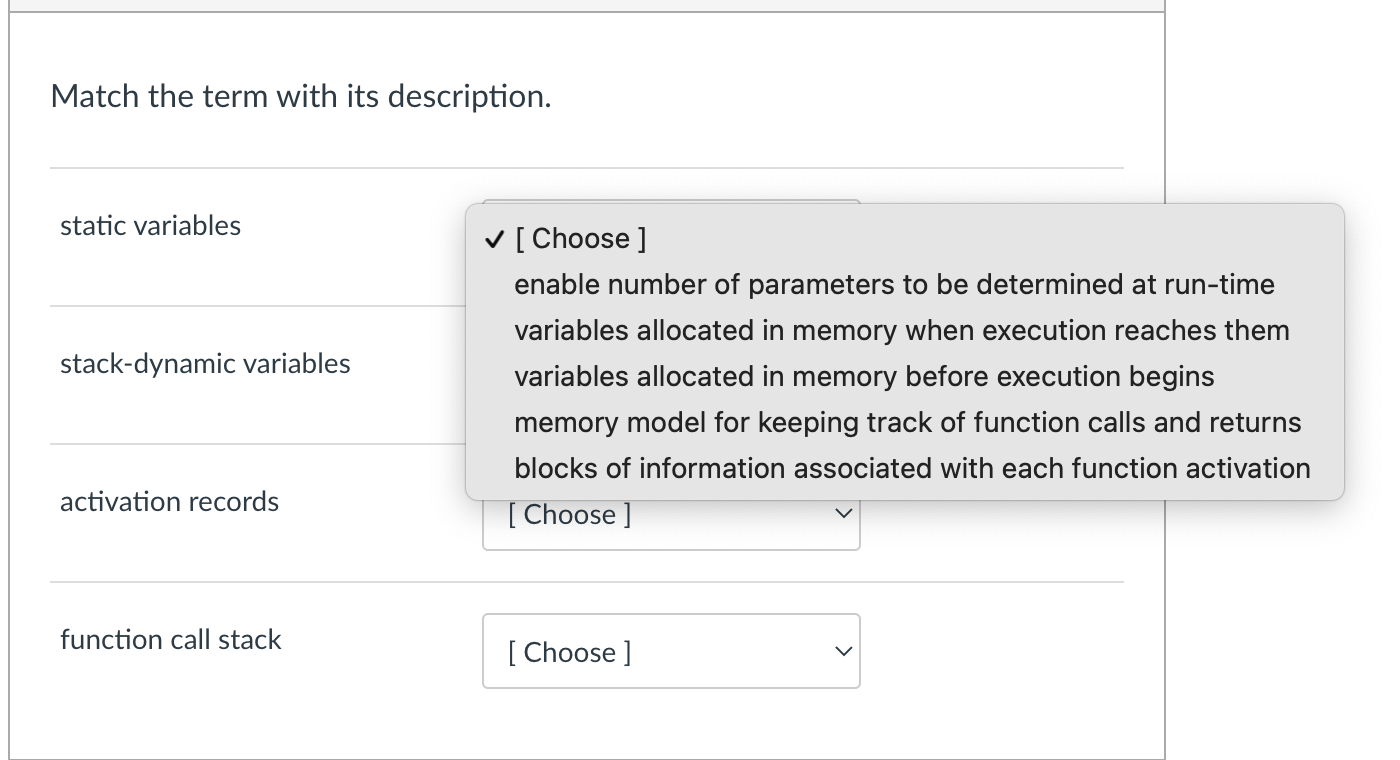
Task: Click the "activation records" term label
Action: pyautogui.click(x=168, y=501)
